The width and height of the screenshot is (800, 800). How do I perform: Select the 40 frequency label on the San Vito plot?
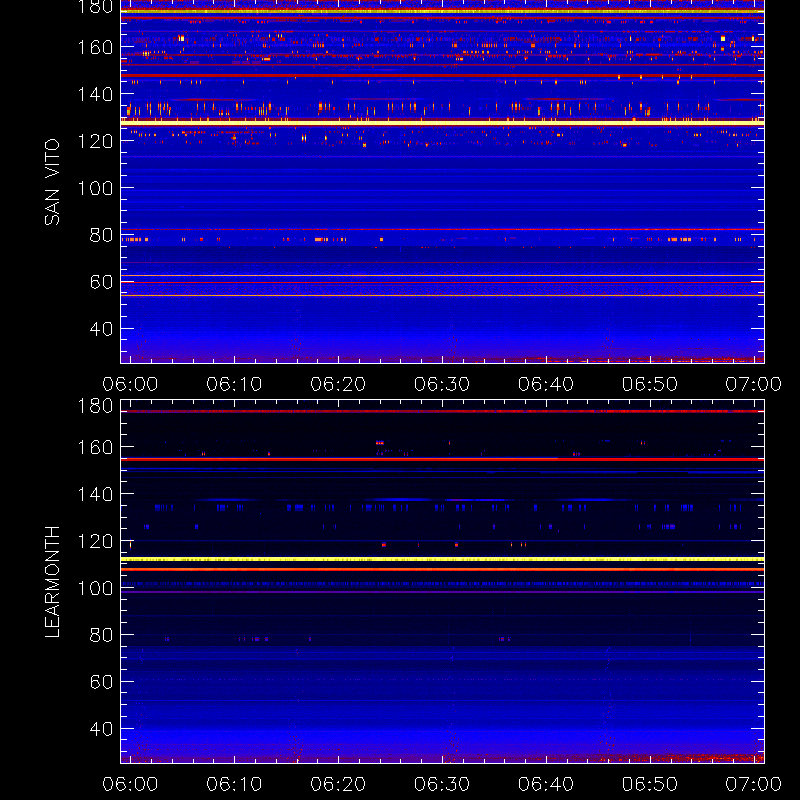click(x=101, y=329)
